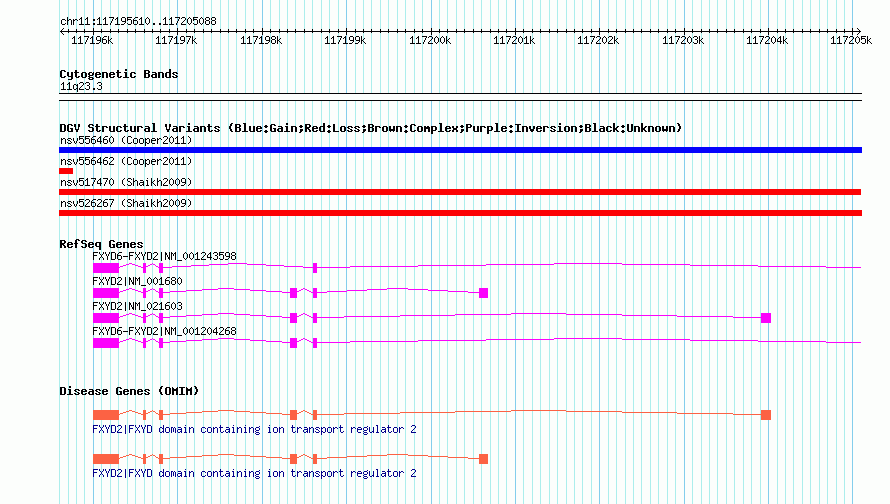Click the 11q23.3 cytogenetic band label
This screenshot has width=890, height=504.
coord(81,86)
